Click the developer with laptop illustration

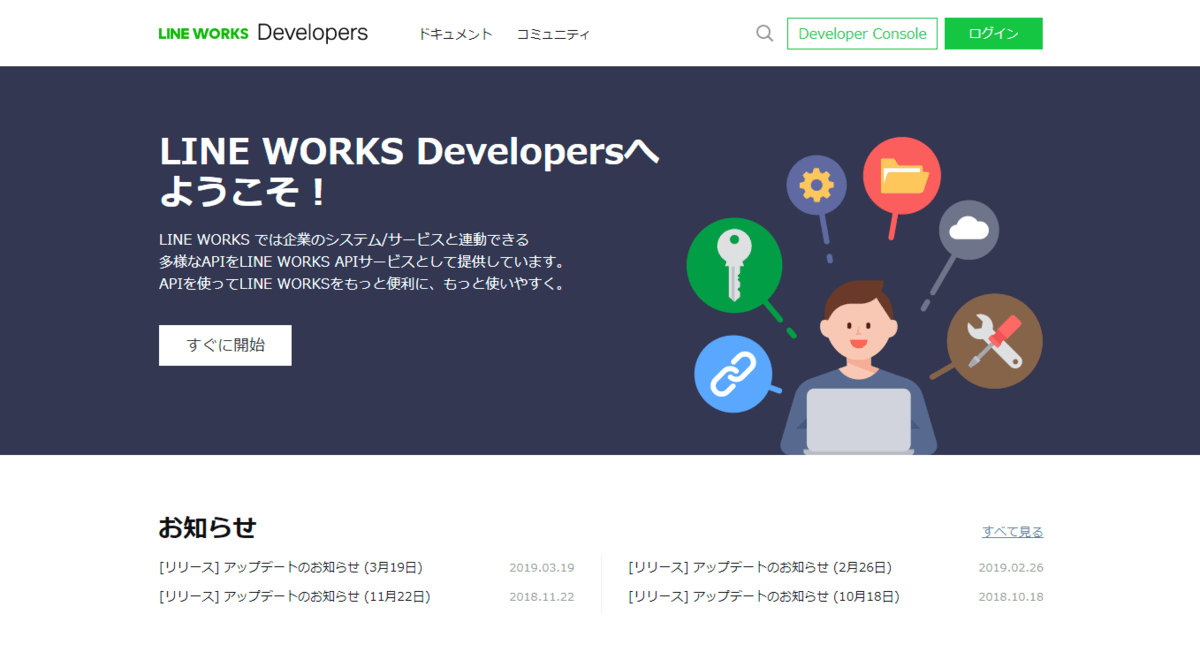pos(858,368)
